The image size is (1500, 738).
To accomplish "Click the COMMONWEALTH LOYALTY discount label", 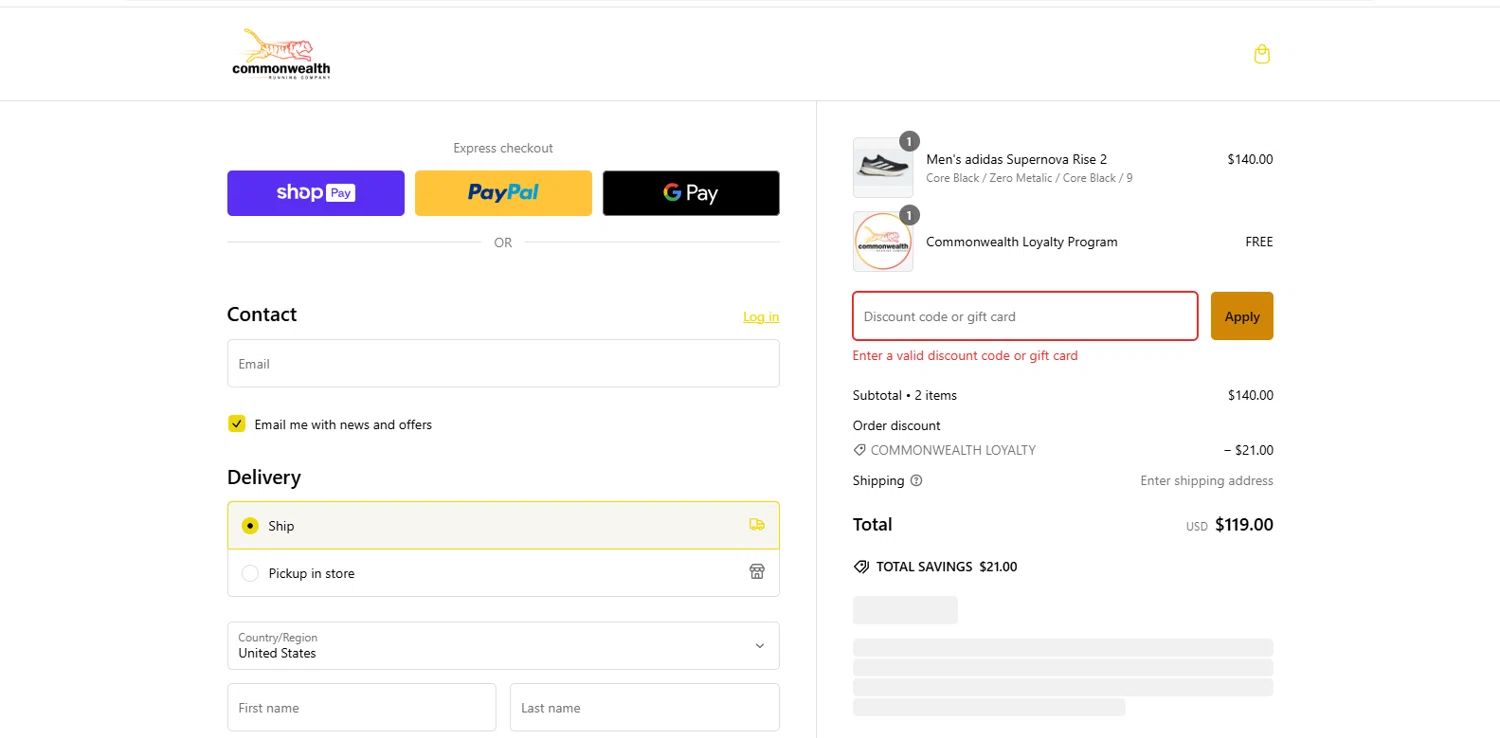I will pos(953,450).
